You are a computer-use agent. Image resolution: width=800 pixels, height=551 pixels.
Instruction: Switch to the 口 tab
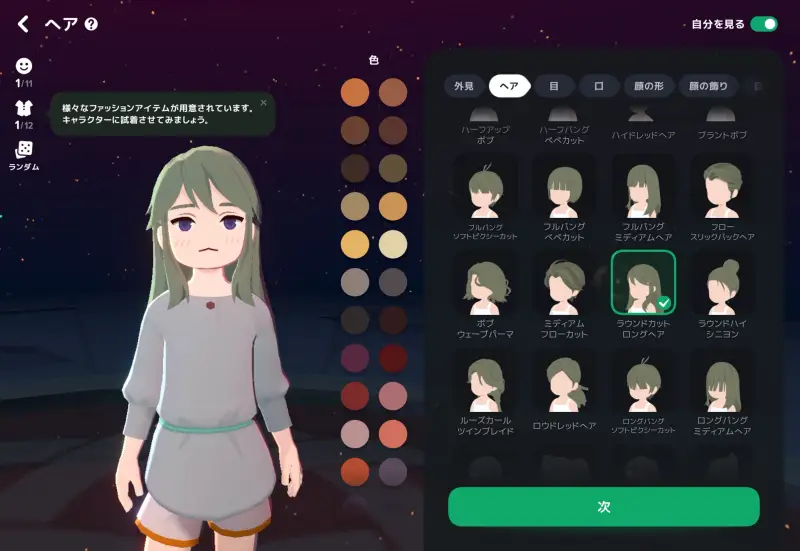[599, 86]
